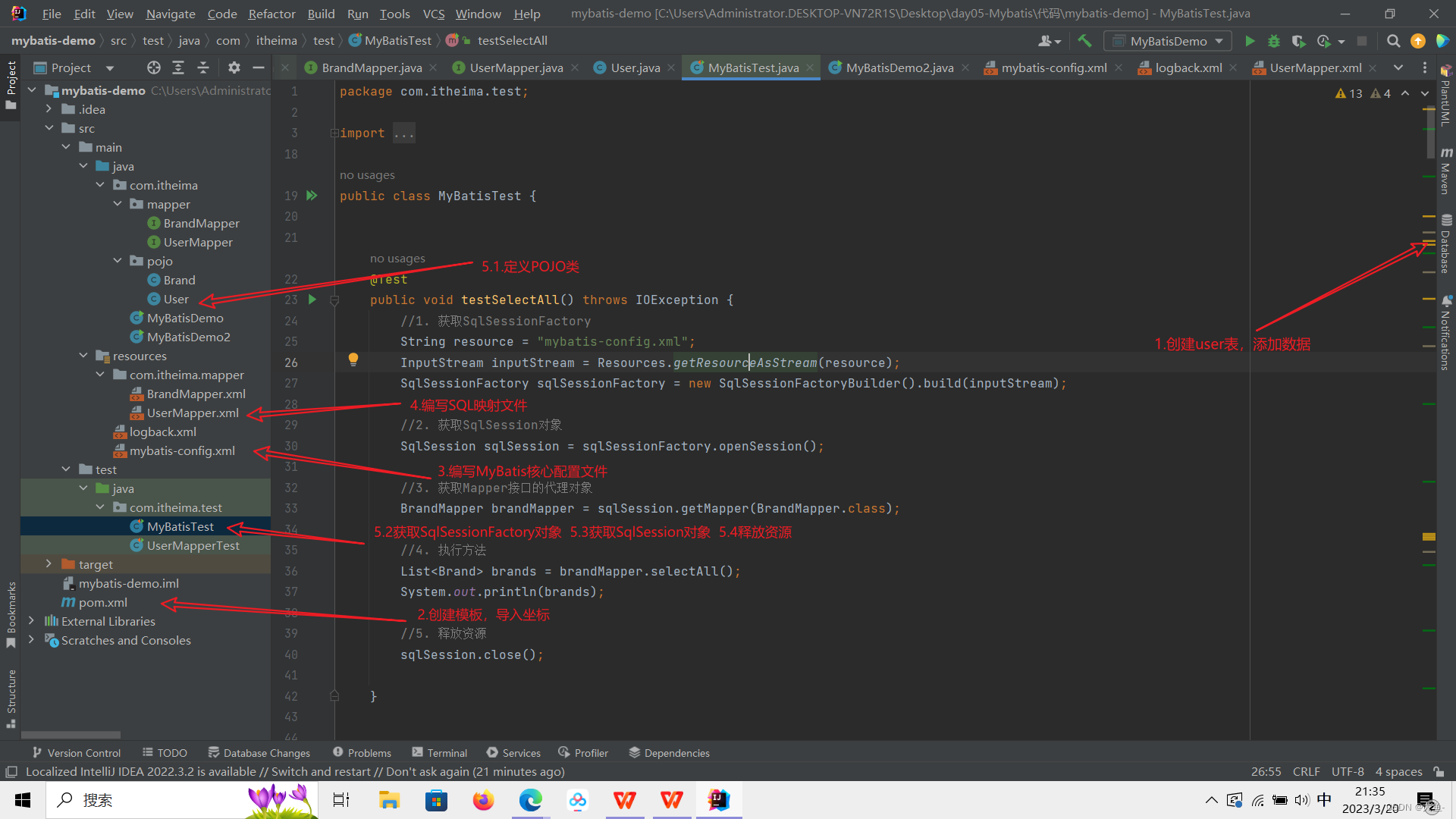This screenshot has height=819, width=1456.
Task: Open Search Everywhere magnifier icon
Action: [1393, 41]
